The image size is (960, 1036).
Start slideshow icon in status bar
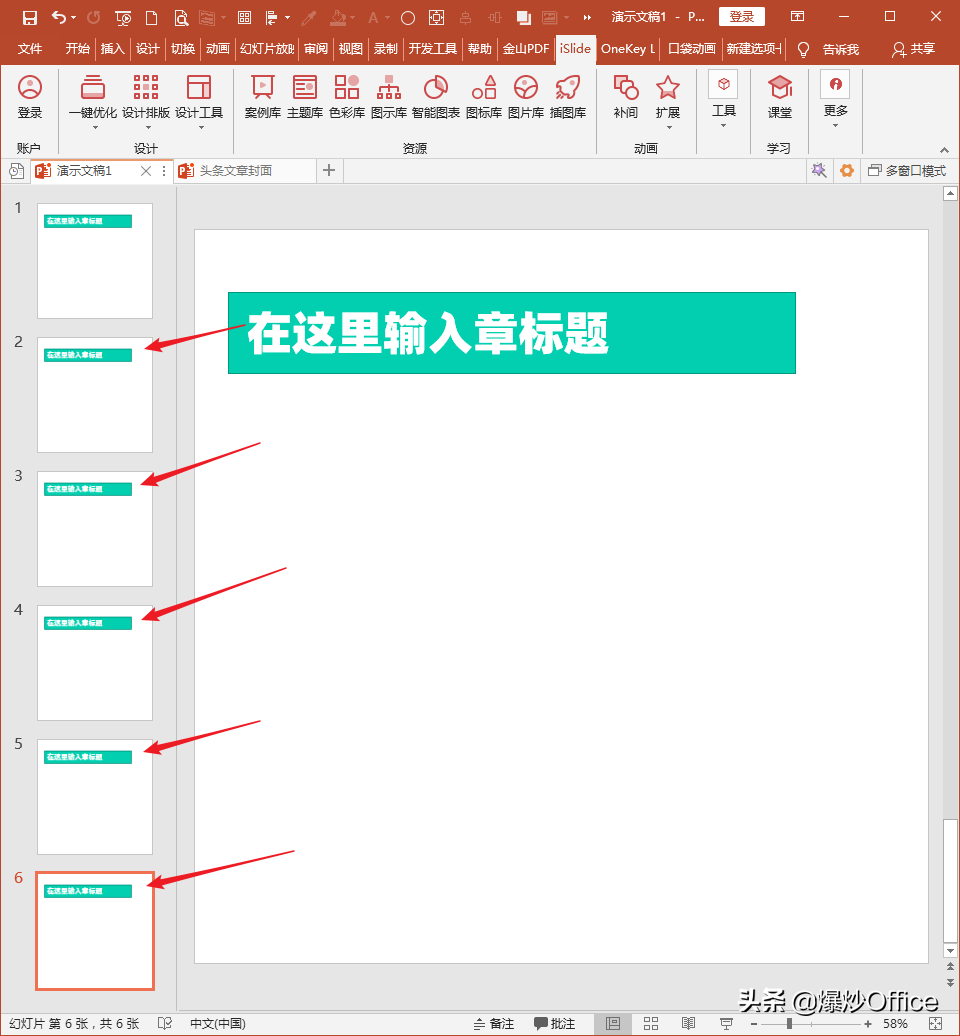726,1023
